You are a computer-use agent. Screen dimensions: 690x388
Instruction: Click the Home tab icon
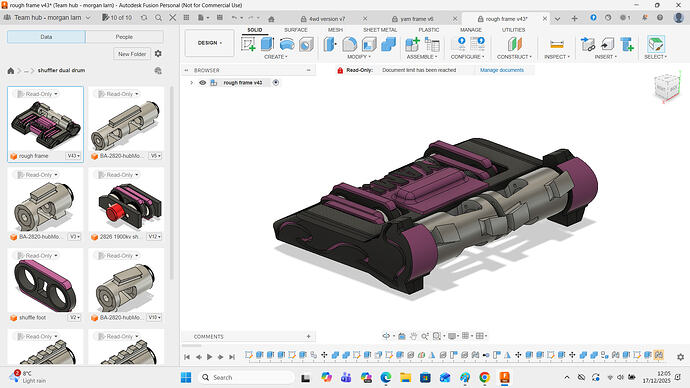pos(272,19)
